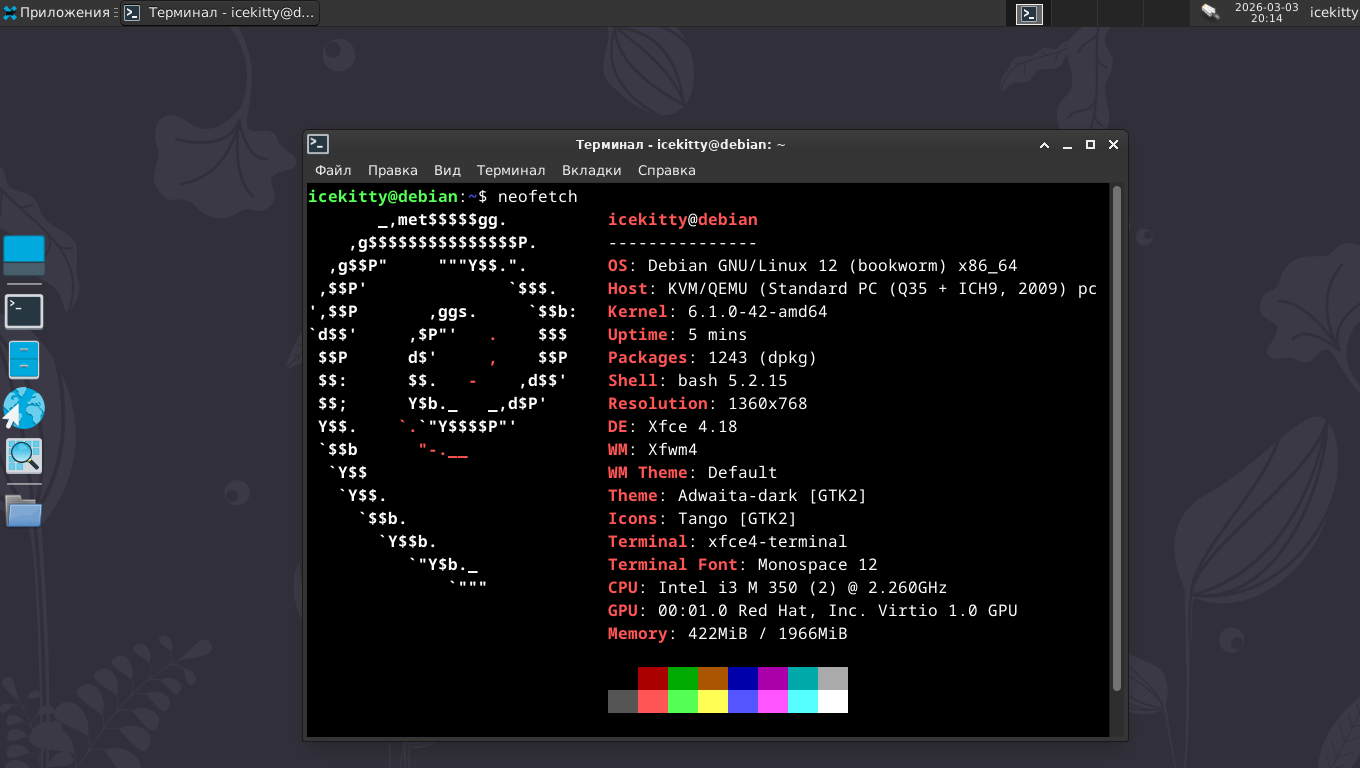Open the icekitty user menu

(x=1333, y=13)
